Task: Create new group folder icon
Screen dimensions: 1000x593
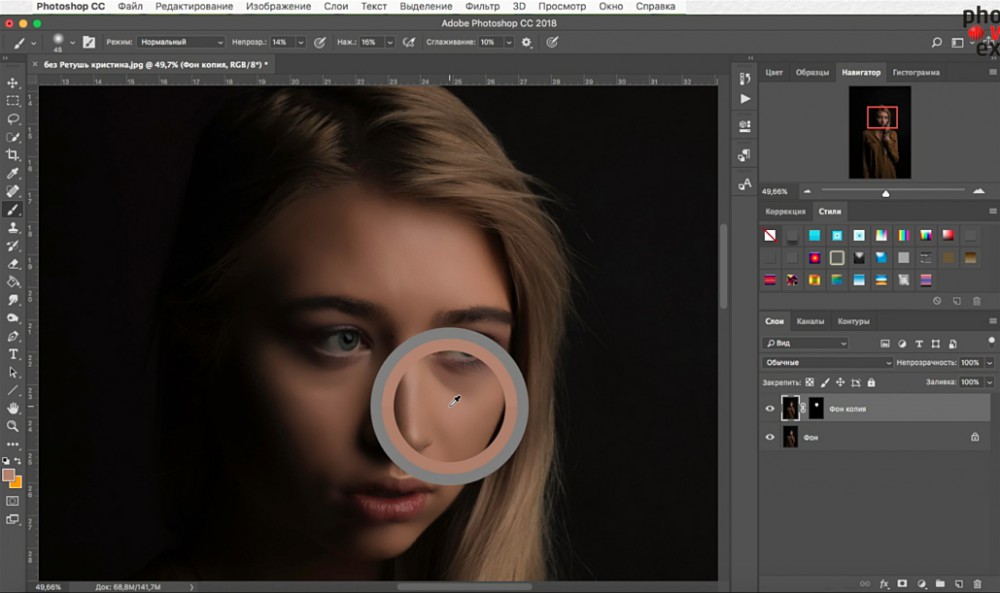Action: 940,583
